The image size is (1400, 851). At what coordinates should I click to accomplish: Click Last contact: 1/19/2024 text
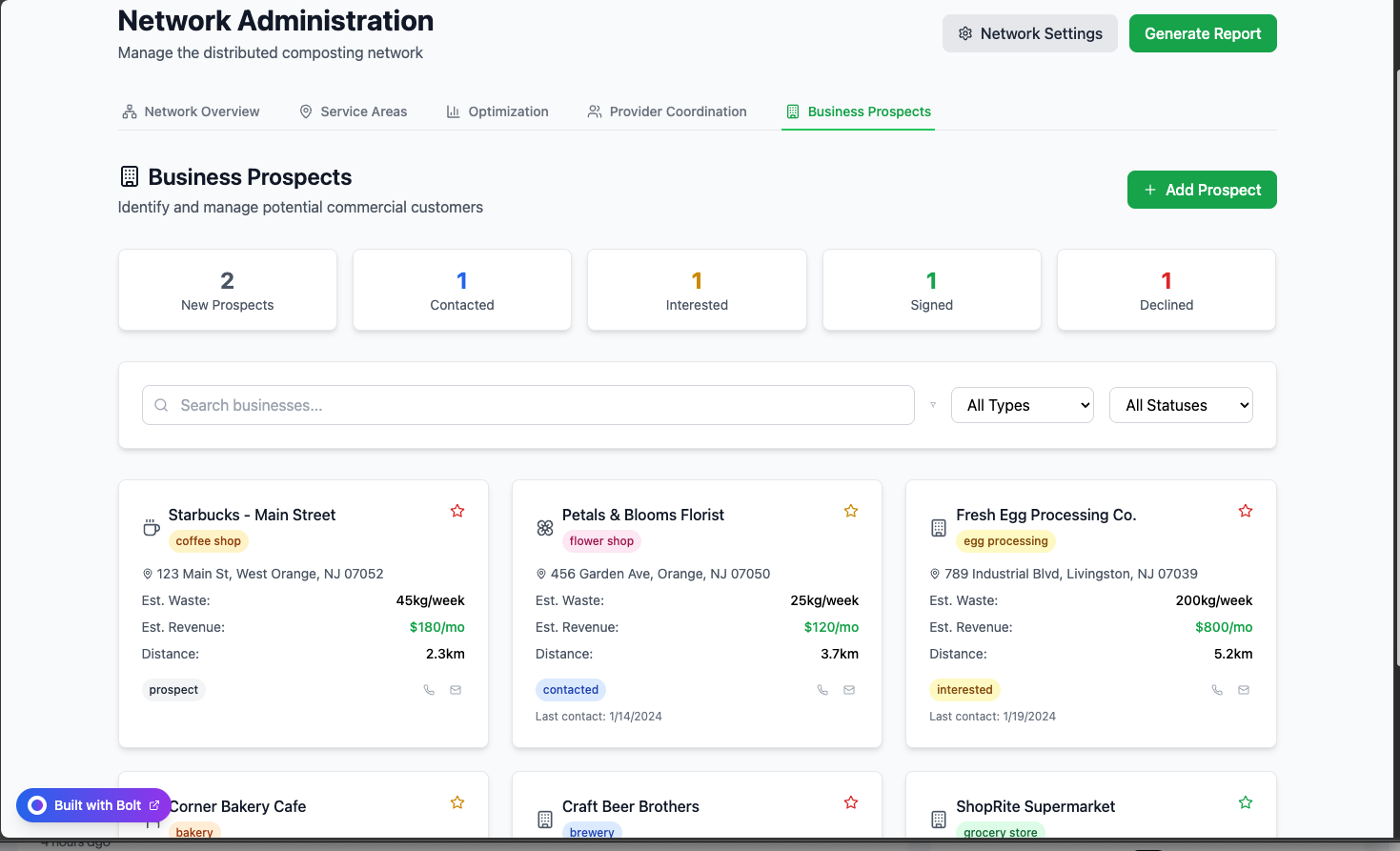[x=992, y=717]
